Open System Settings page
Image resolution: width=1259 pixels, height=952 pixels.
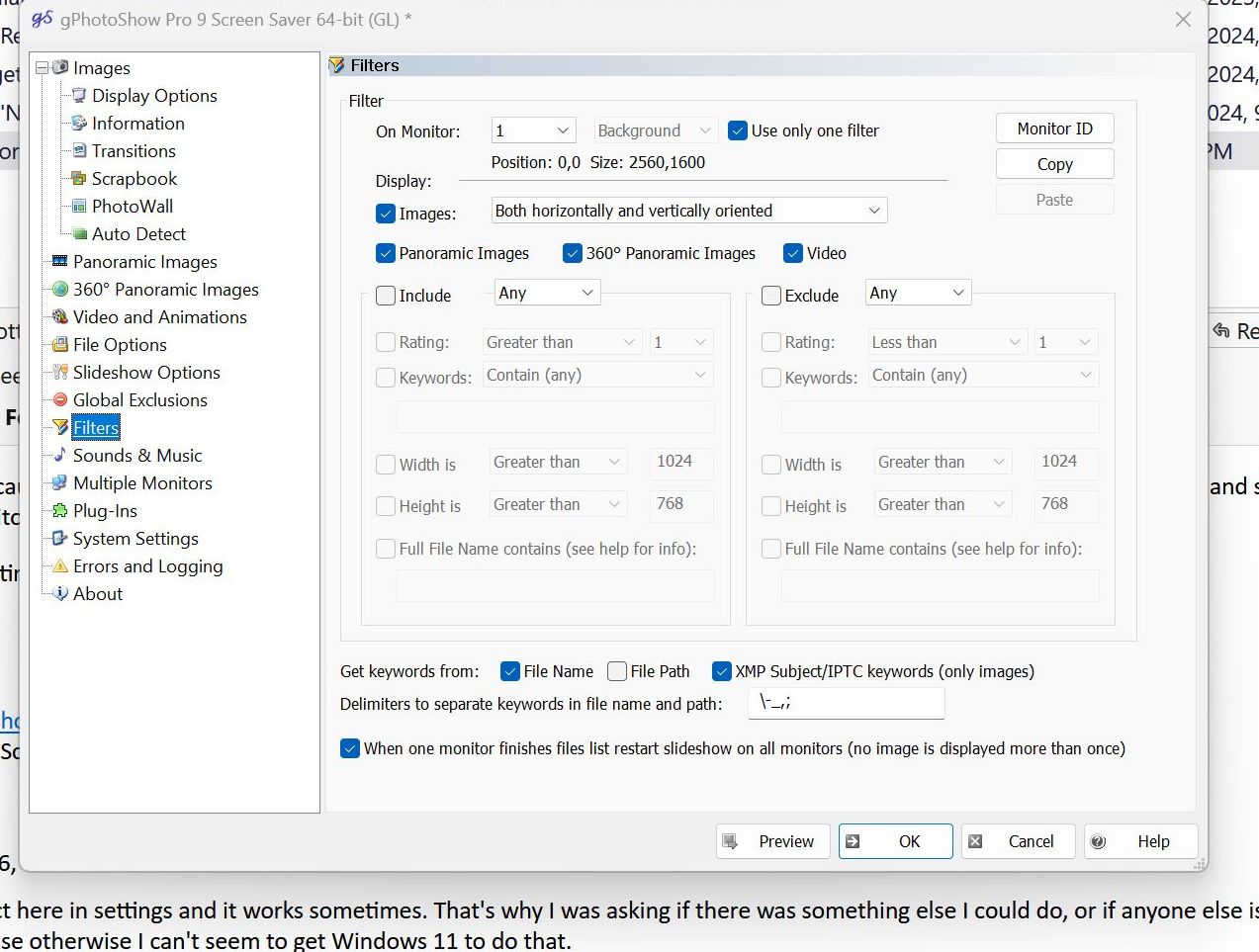click(135, 539)
